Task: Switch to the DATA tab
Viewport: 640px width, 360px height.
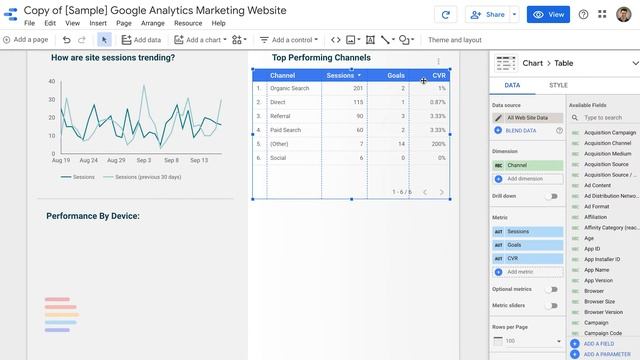Action: [x=512, y=85]
